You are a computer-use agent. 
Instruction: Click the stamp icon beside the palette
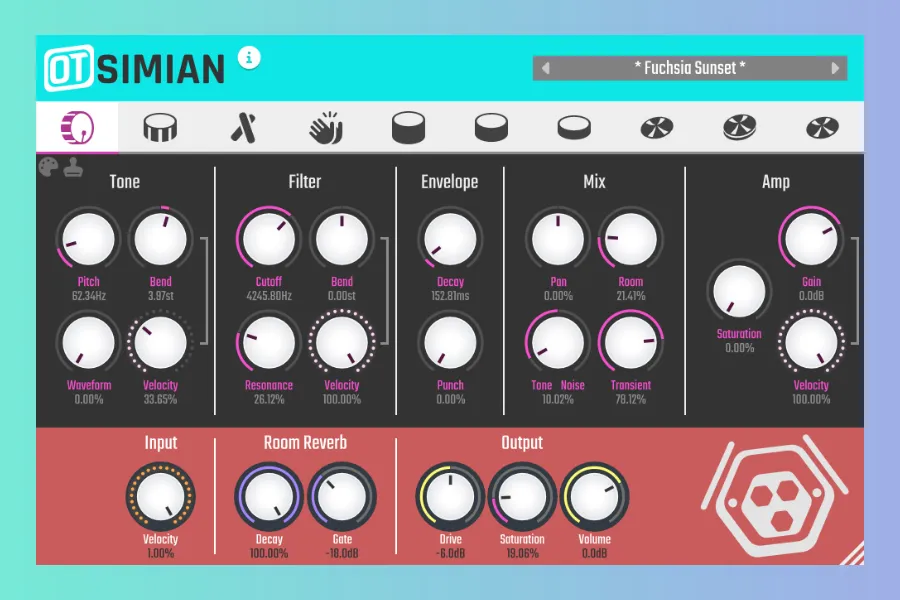[73, 167]
